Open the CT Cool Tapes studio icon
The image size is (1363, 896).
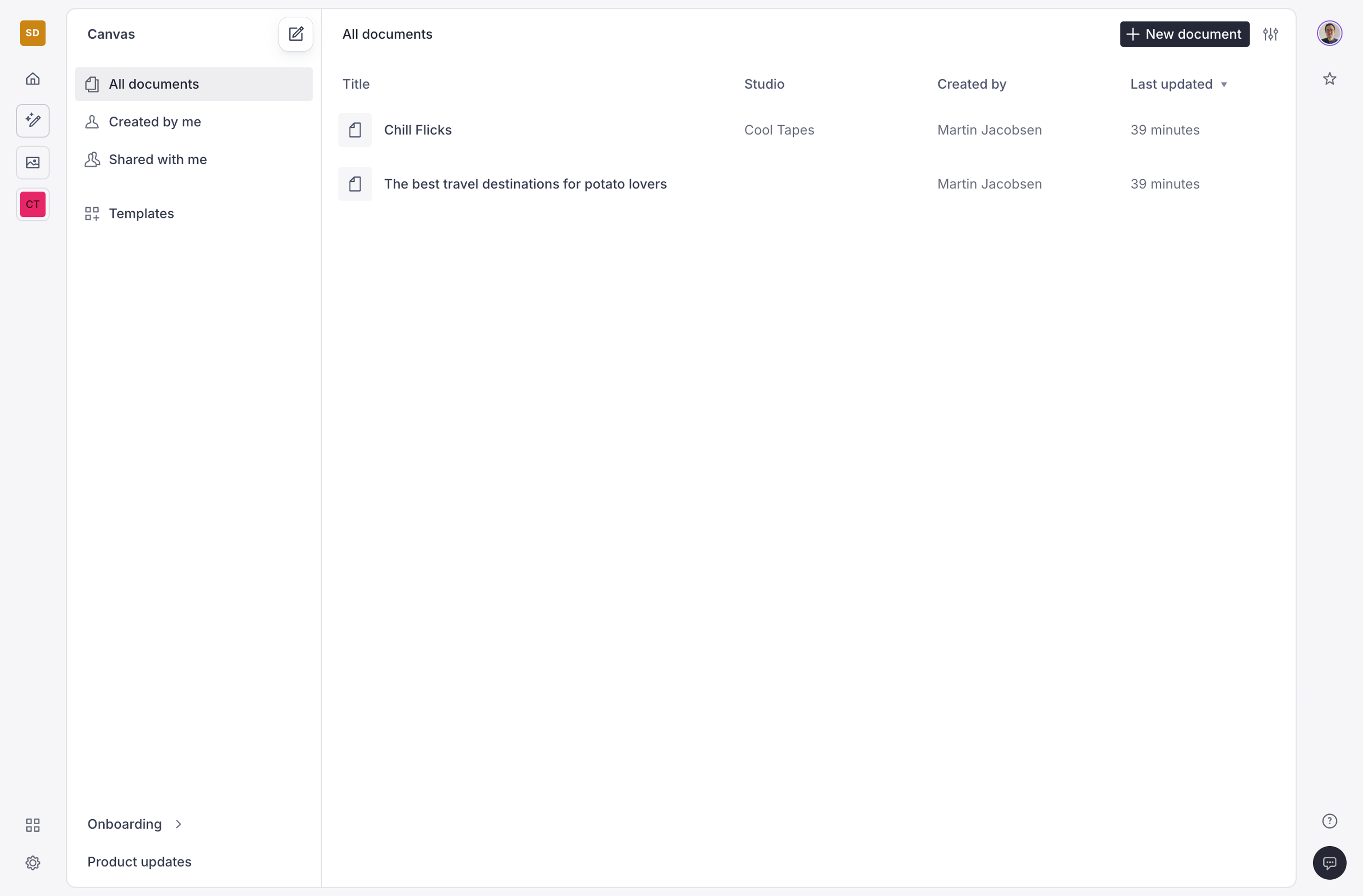click(x=33, y=204)
